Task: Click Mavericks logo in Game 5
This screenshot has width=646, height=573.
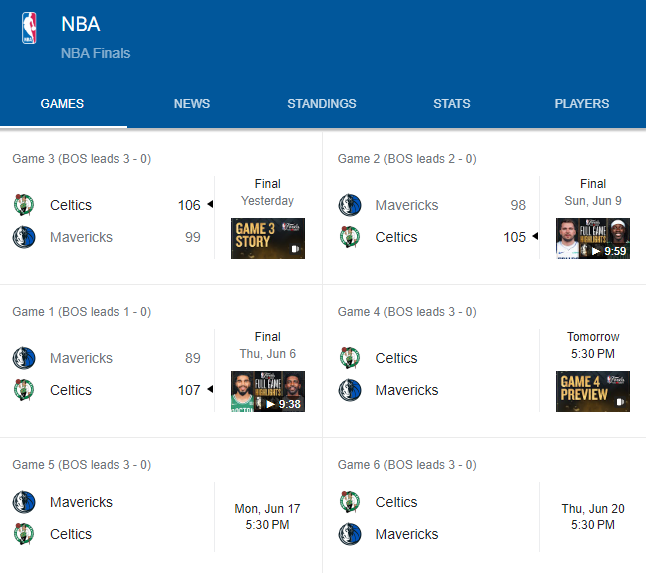Action: [x=24, y=502]
